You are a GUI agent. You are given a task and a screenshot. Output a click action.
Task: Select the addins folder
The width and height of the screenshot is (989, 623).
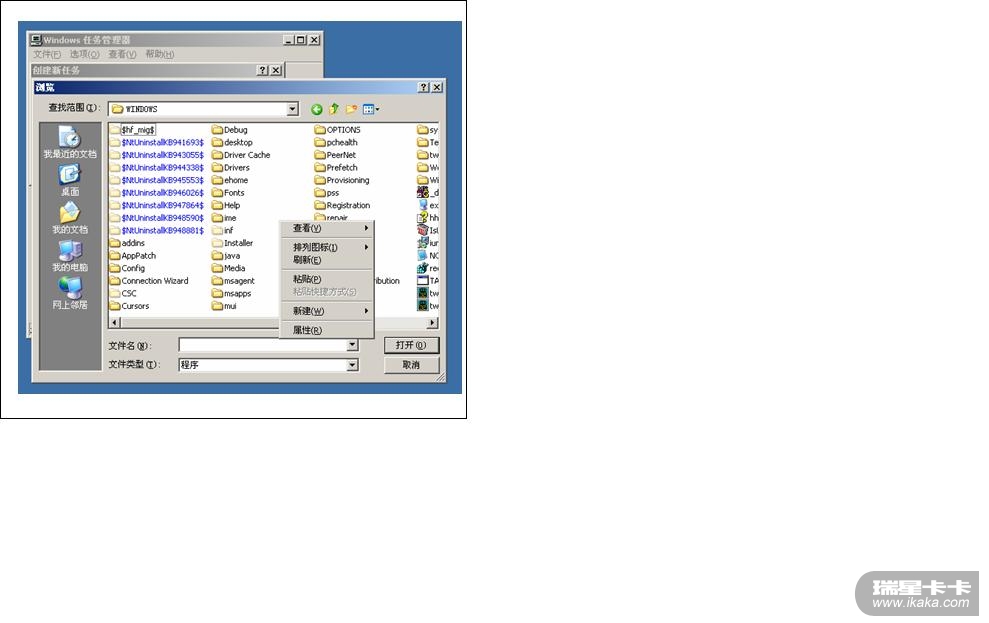tap(127, 243)
